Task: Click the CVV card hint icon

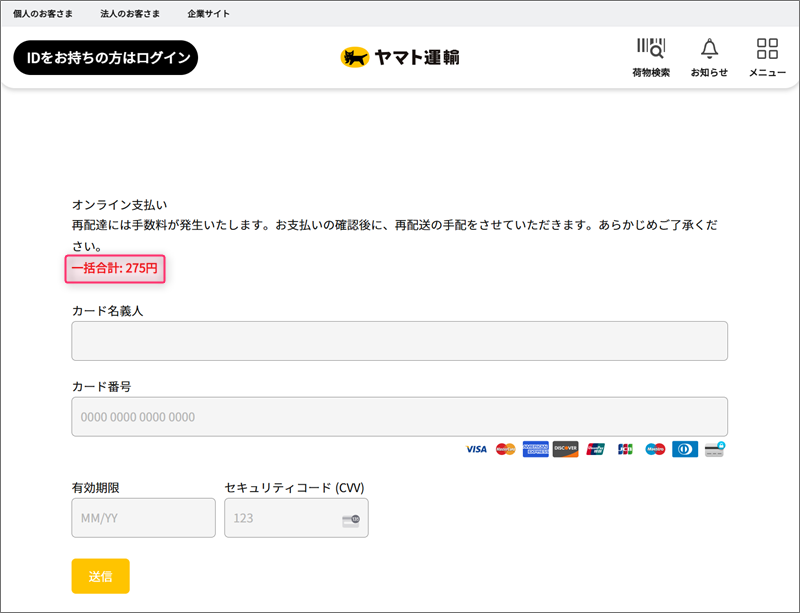Action: 351,521
